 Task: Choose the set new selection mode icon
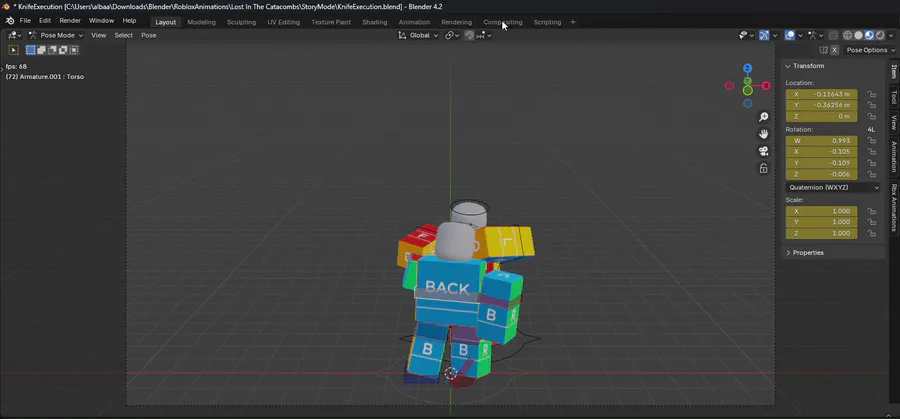pyautogui.click(x=30, y=50)
